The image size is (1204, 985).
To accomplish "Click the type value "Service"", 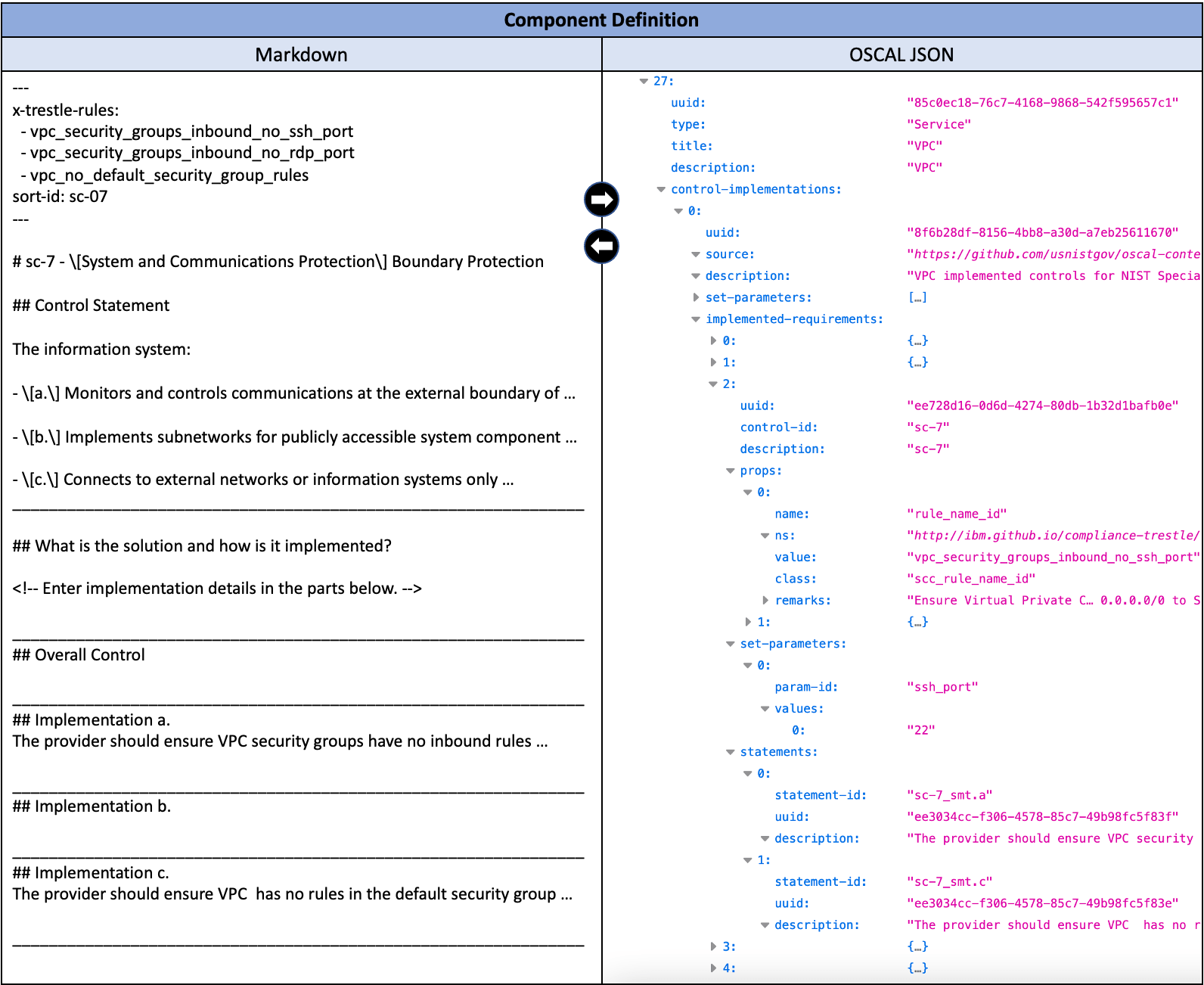I will pyautogui.click(x=939, y=125).
